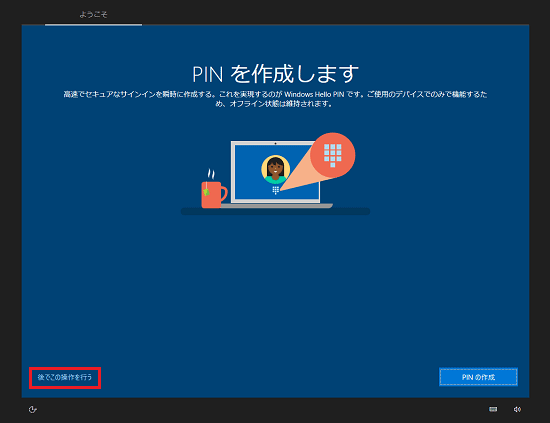The image size is (550, 423).
Task: Choose '後でこの操作を行う' to skip PIN
Action: tap(65, 377)
